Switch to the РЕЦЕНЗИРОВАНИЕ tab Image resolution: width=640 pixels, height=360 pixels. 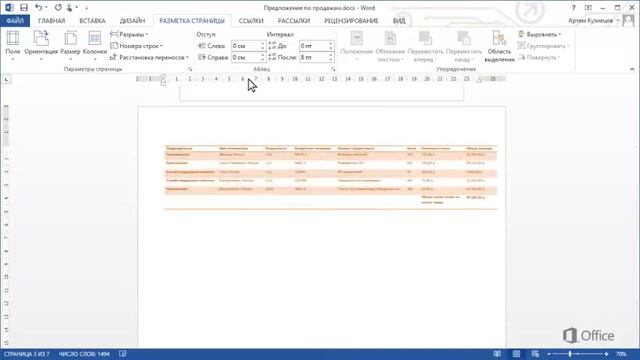pos(351,20)
